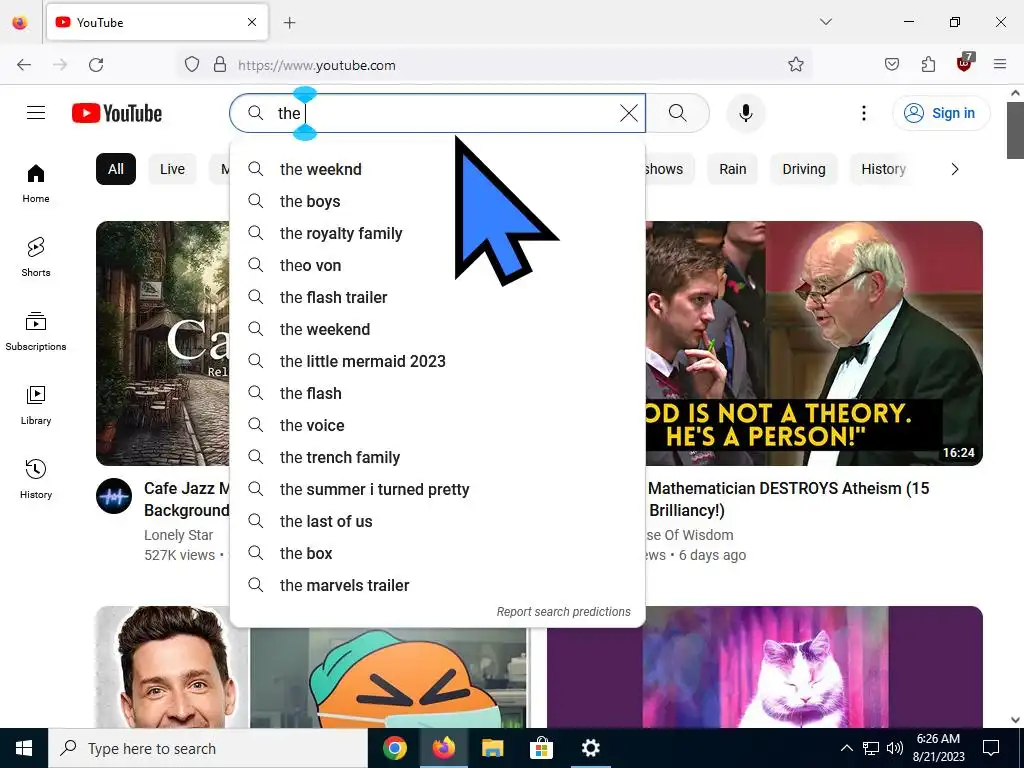Pick 'the marvels trailer' suggestion
This screenshot has height=768, width=1024.
click(438, 585)
